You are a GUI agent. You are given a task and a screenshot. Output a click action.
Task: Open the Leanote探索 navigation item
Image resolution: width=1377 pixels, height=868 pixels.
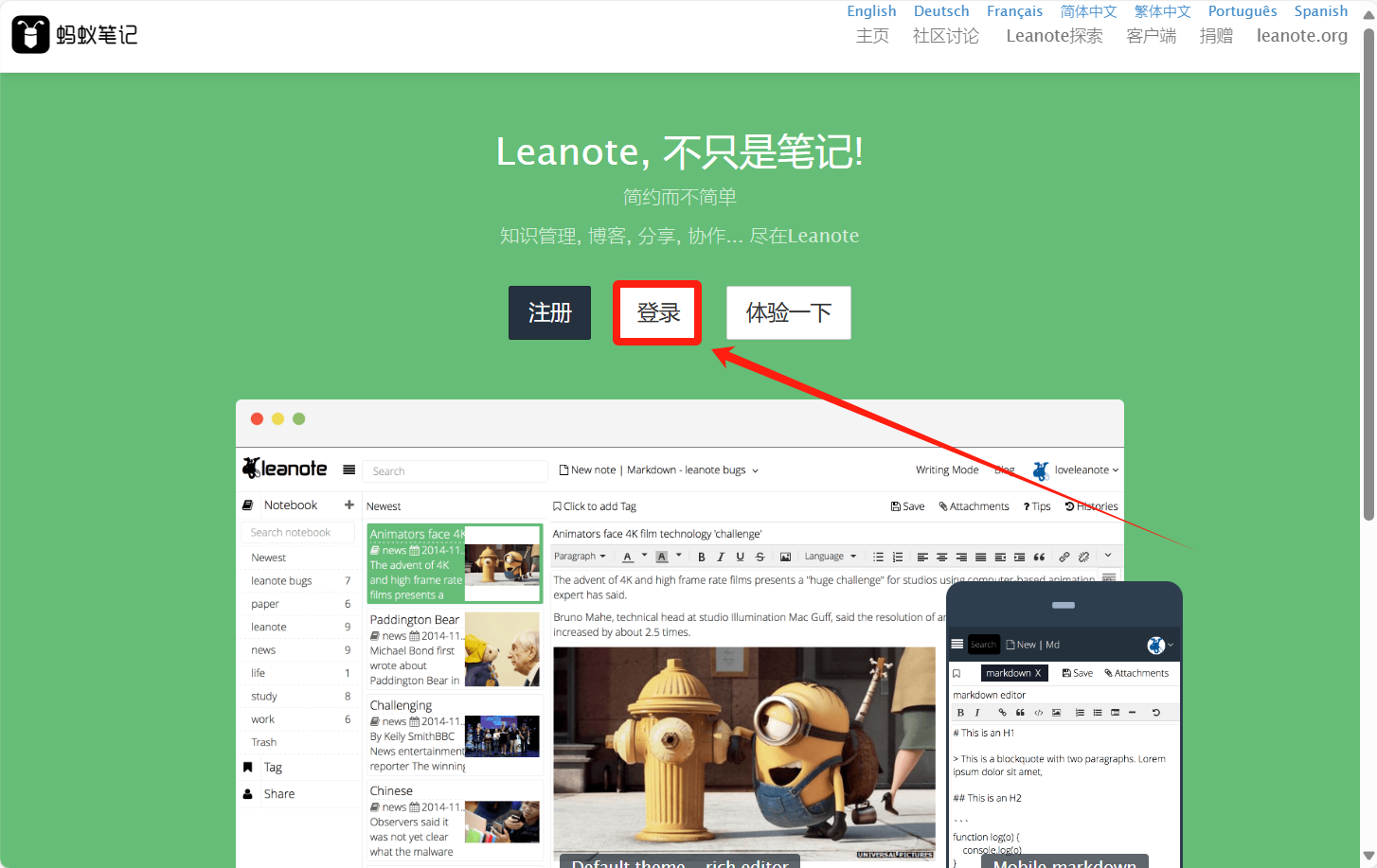[1053, 36]
